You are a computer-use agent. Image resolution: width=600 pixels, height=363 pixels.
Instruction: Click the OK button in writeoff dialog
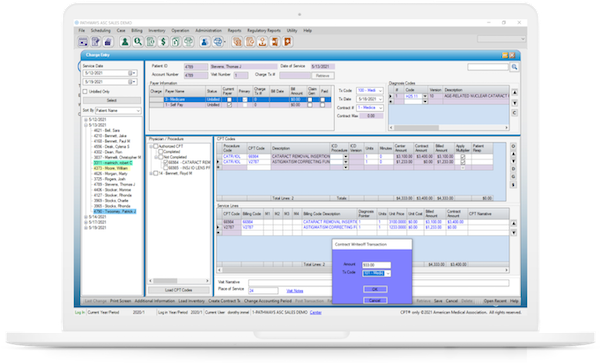[375, 289]
